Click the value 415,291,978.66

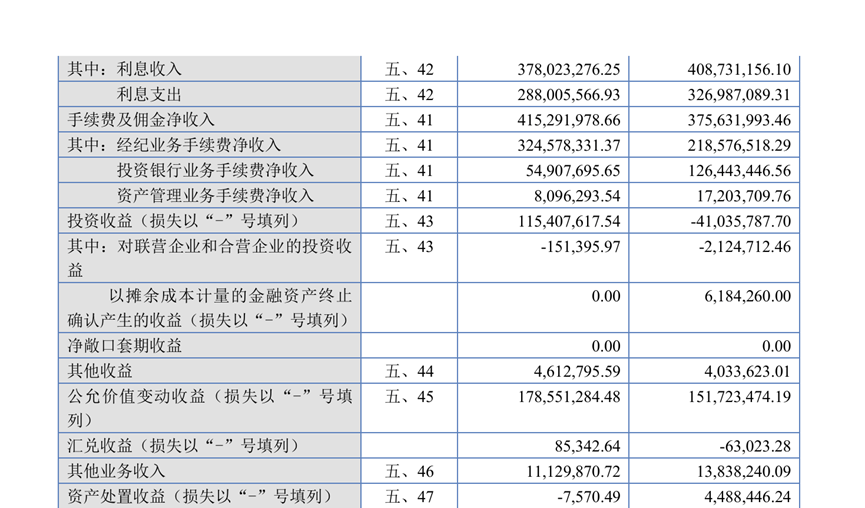[568, 120]
